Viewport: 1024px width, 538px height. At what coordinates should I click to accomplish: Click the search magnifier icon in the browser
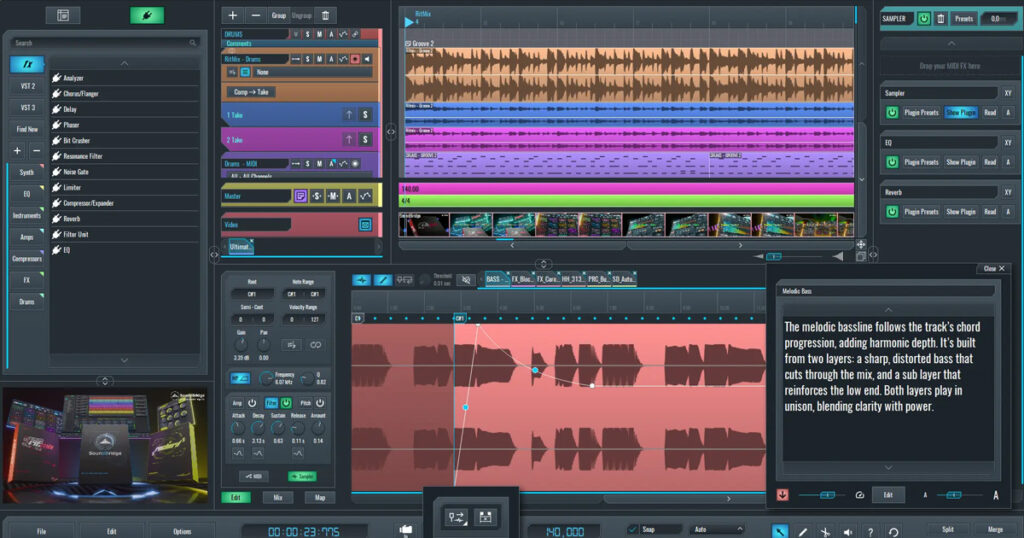point(193,42)
